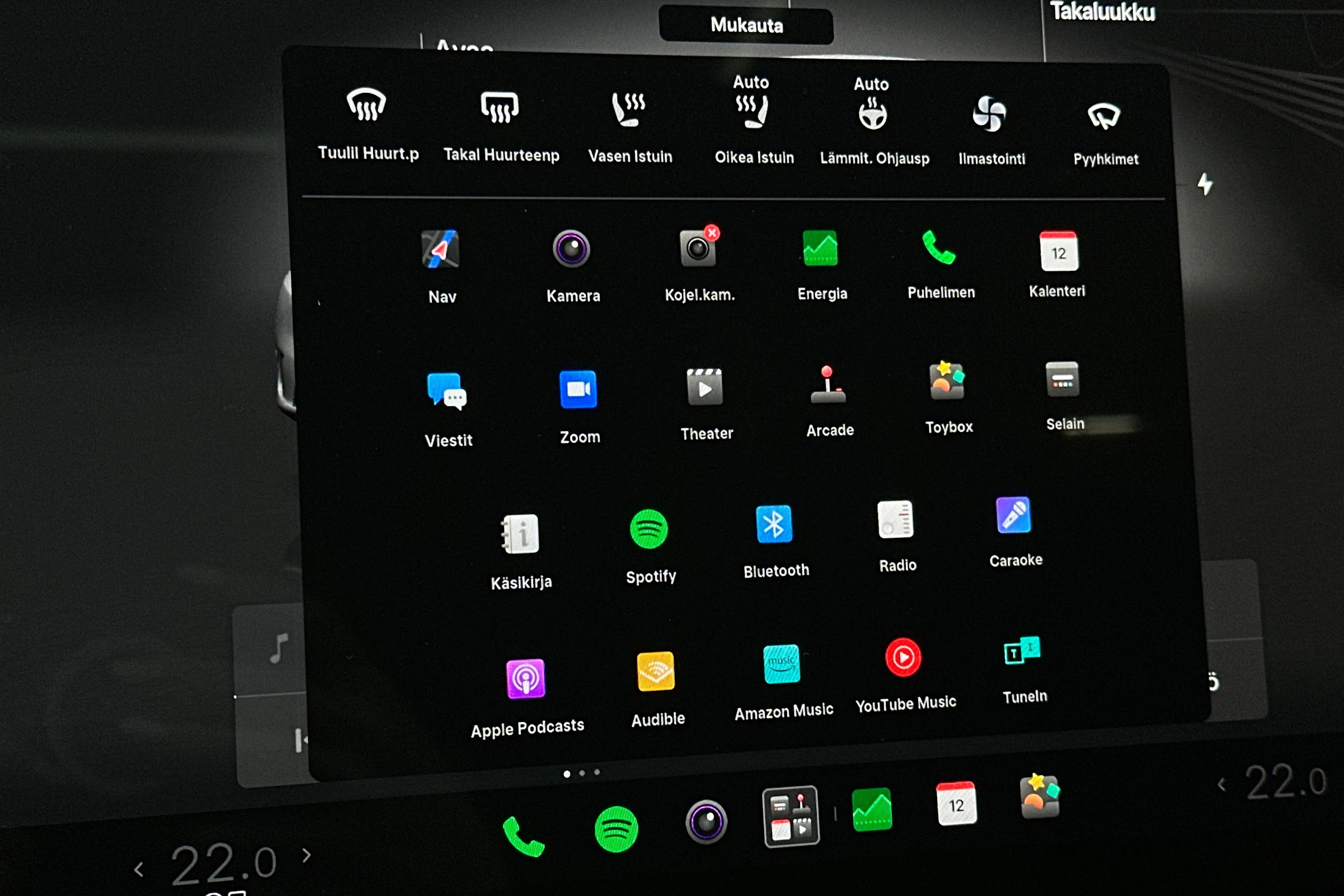1344x896 pixels.
Task: Launch the Caraoke app
Action: tap(1013, 515)
